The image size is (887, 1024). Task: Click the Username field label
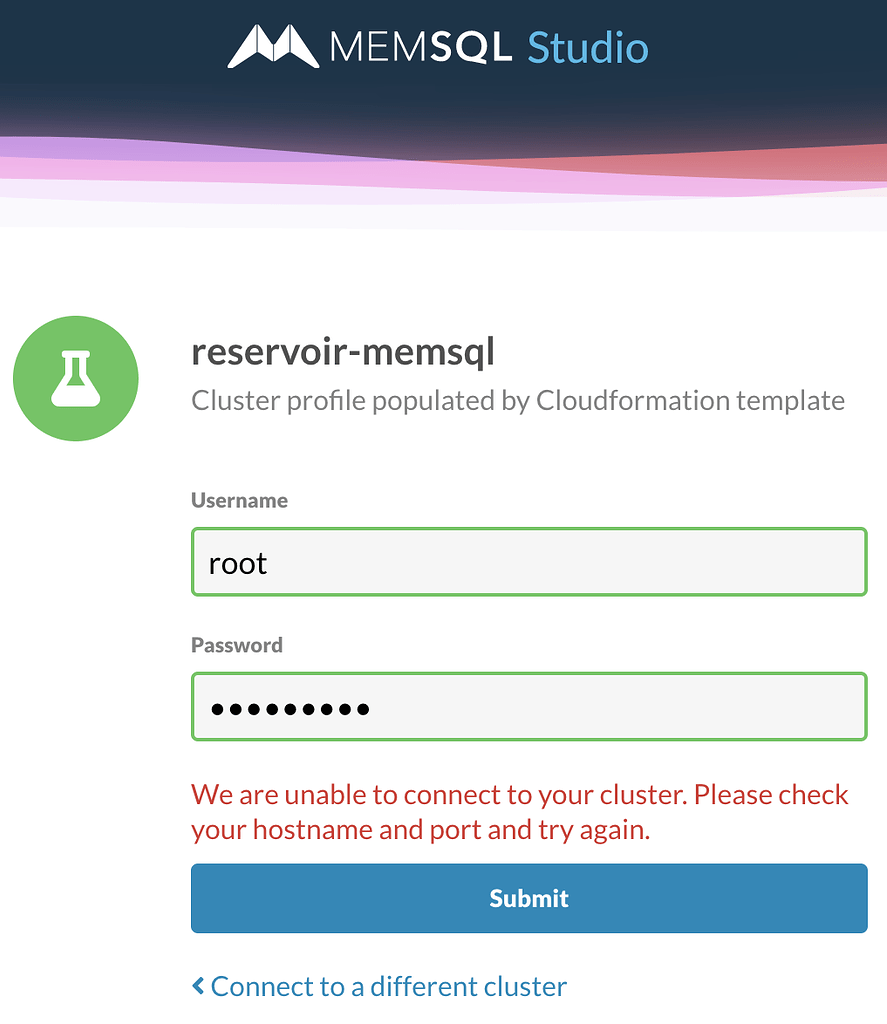(239, 500)
